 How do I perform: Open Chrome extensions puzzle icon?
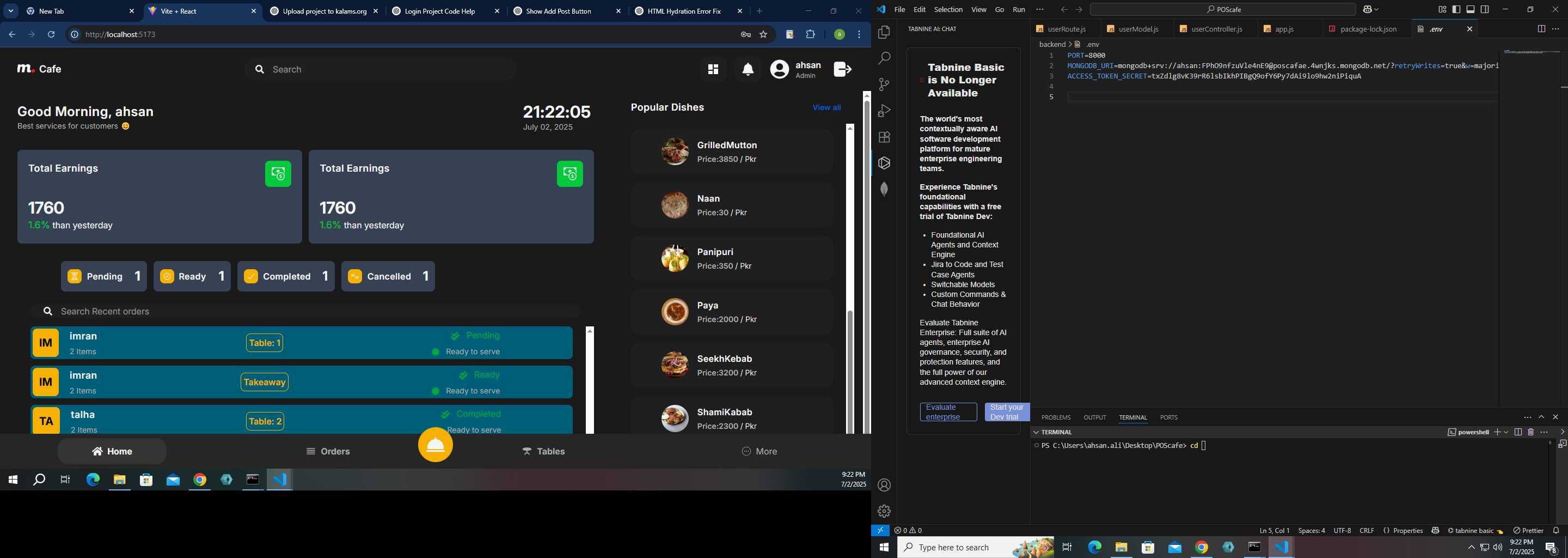pos(810,35)
